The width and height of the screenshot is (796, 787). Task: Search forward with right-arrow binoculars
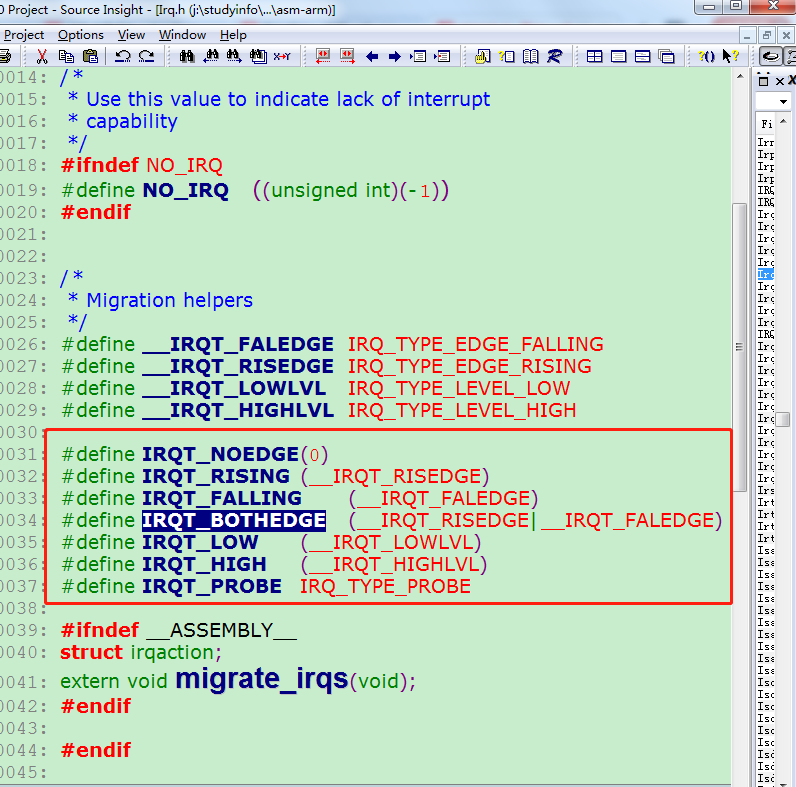coord(234,56)
